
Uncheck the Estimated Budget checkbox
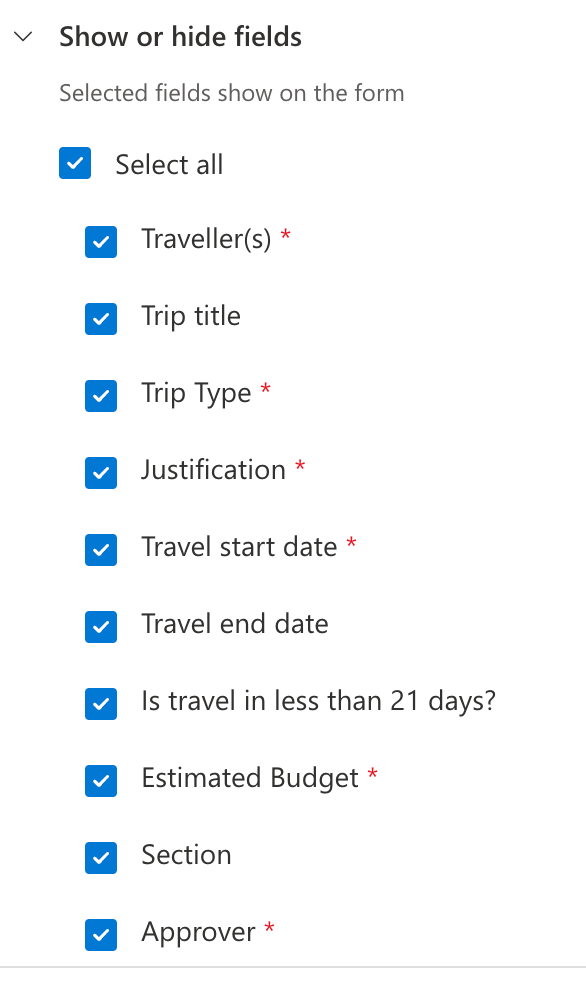pyautogui.click(x=101, y=781)
